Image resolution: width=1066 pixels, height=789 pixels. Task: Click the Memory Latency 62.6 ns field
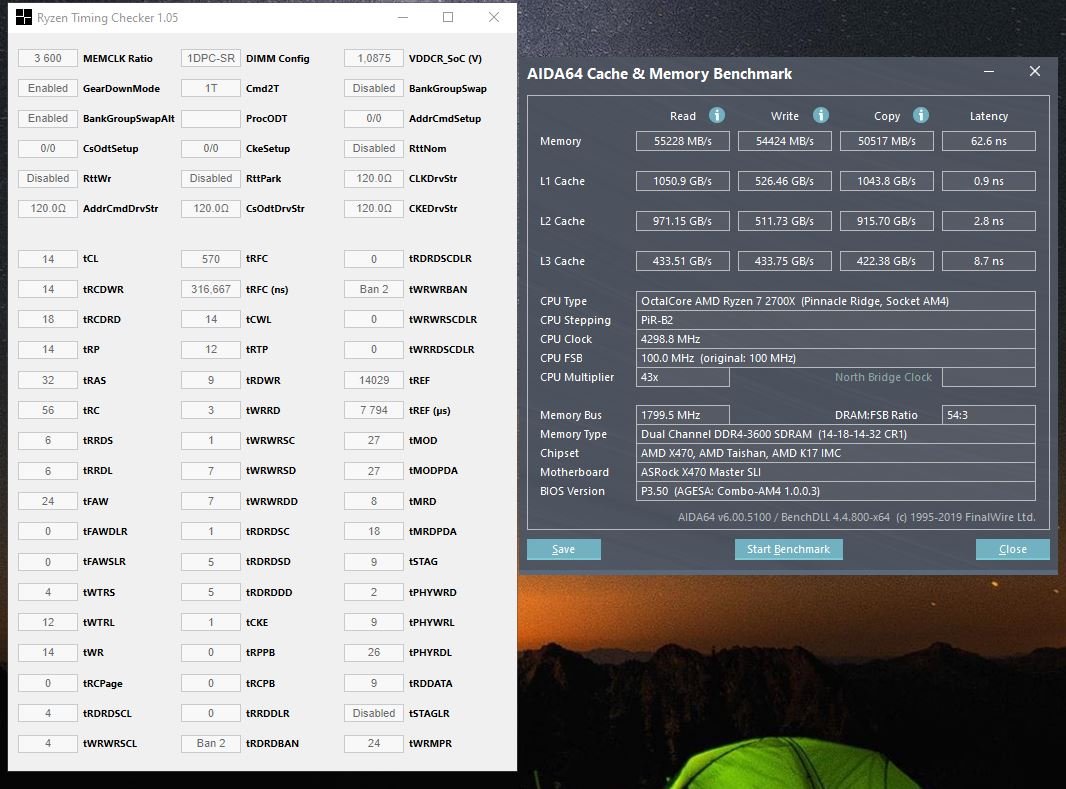pyautogui.click(x=988, y=141)
